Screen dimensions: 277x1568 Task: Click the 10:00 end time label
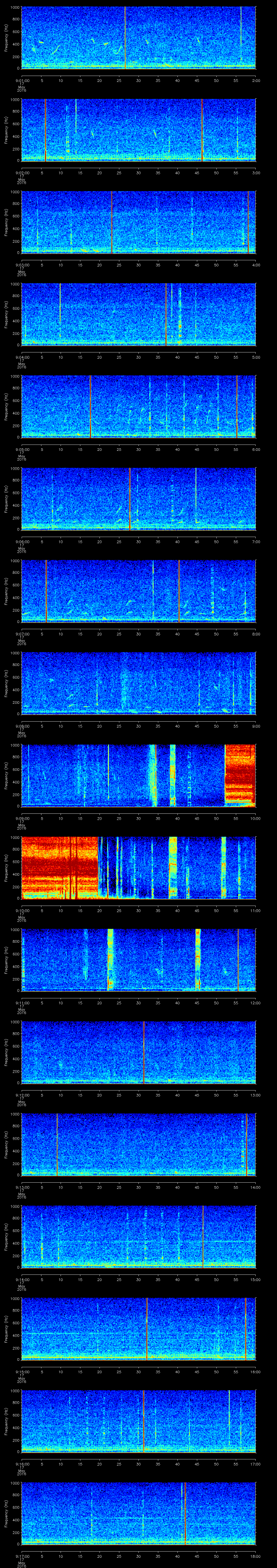click(255, 819)
